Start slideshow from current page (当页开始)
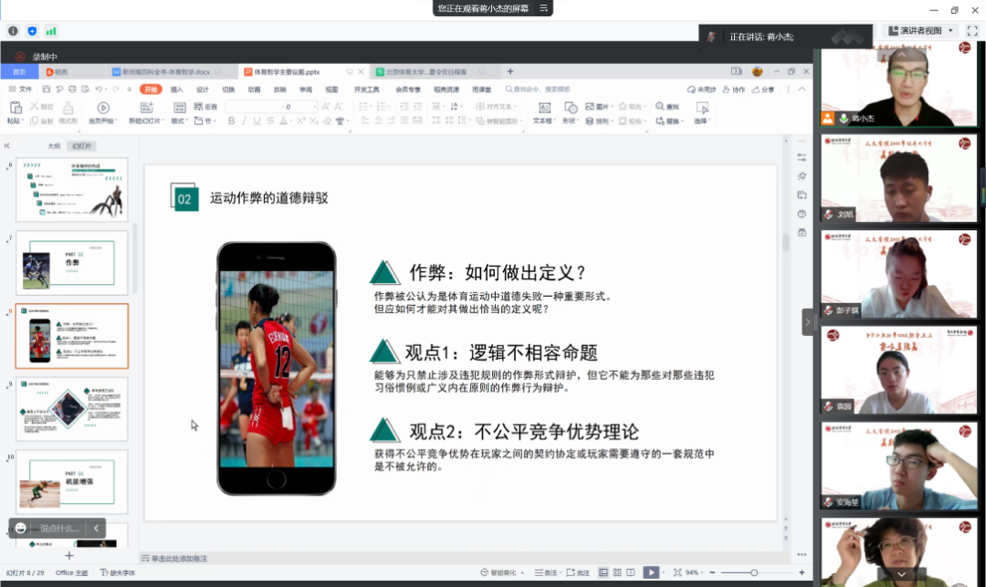 tap(105, 110)
